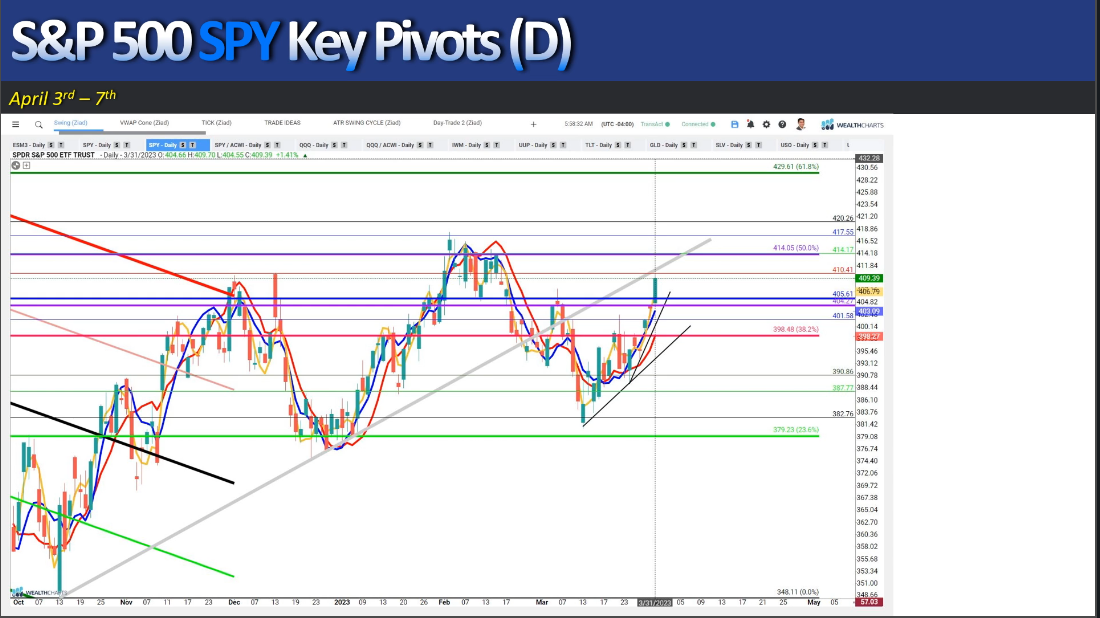This screenshot has width=1100, height=618.
Task: Click the T button on the IWM - Daily tab
Action: click(497, 145)
